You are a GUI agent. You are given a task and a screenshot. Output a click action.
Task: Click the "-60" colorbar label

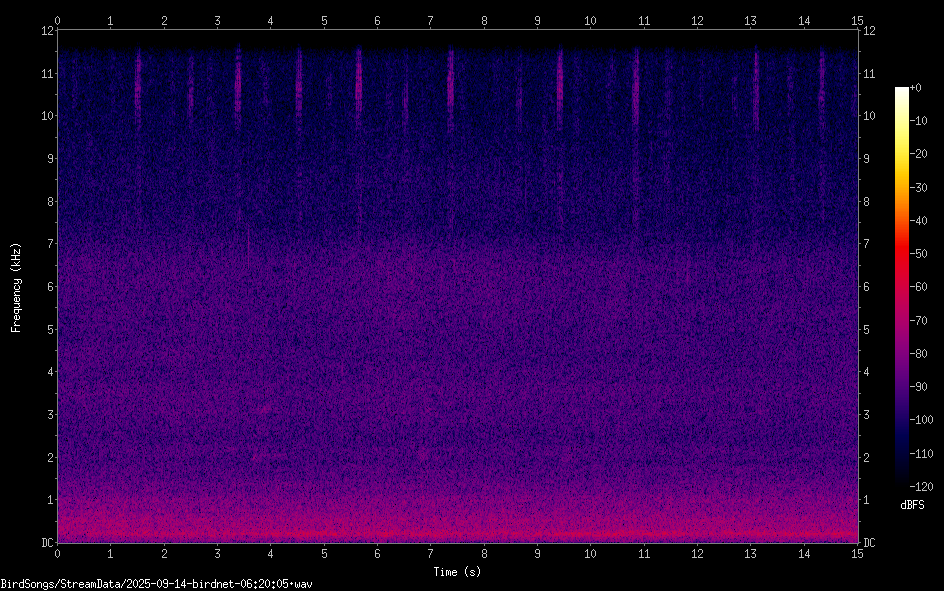tap(918, 287)
